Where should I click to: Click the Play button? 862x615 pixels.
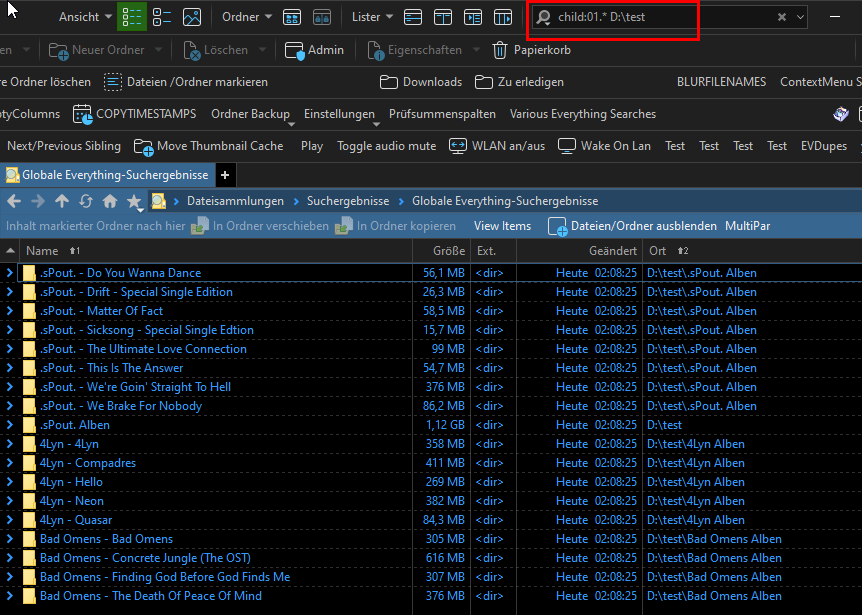point(312,146)
